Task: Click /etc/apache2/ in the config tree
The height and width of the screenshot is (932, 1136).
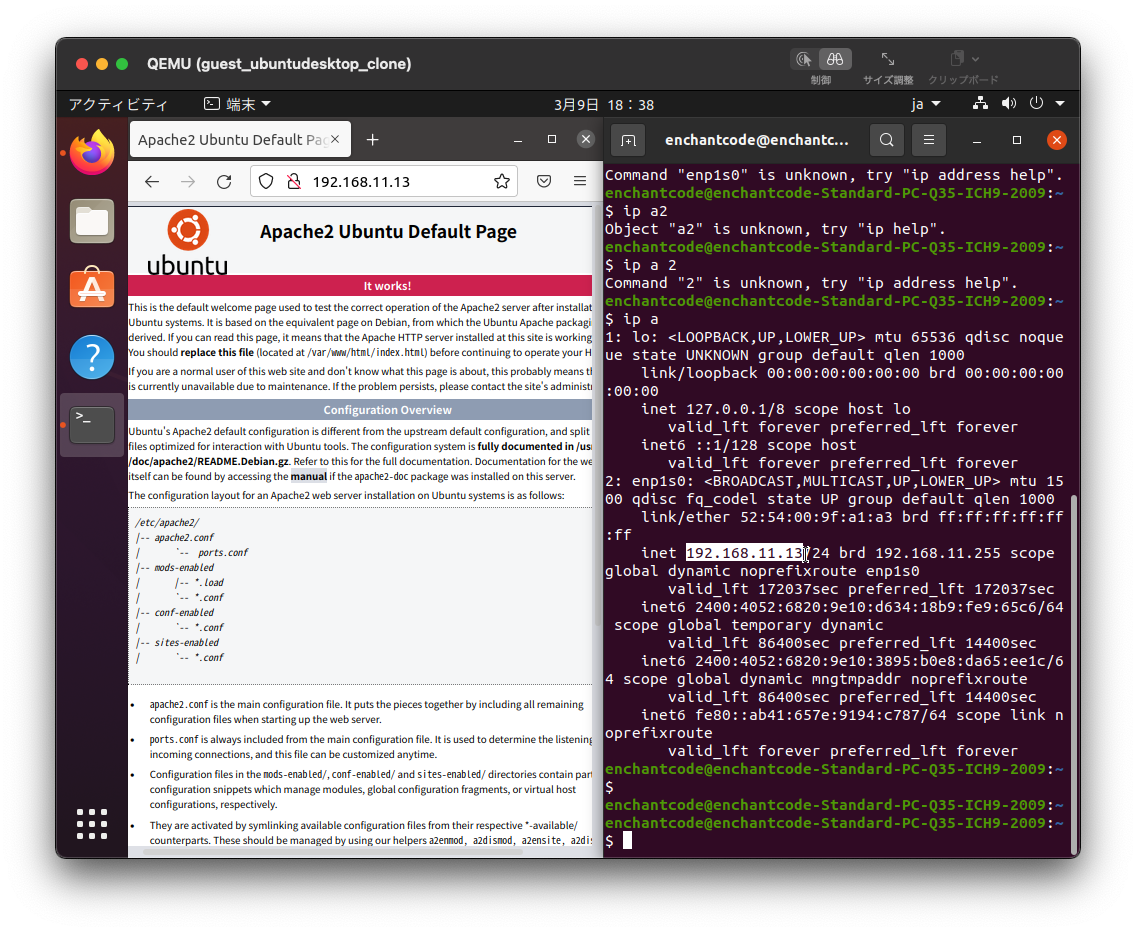Action: 167,523
